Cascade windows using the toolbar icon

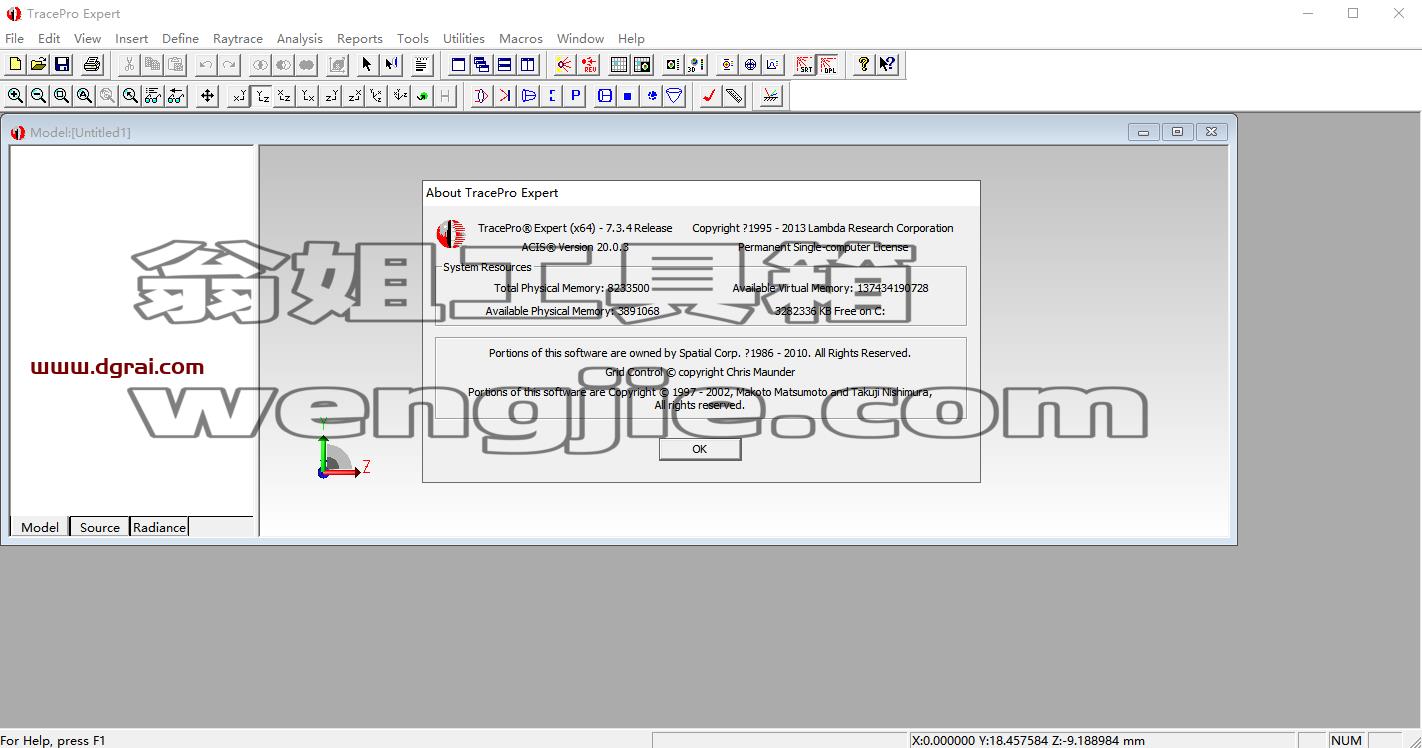tap(481, 64)
